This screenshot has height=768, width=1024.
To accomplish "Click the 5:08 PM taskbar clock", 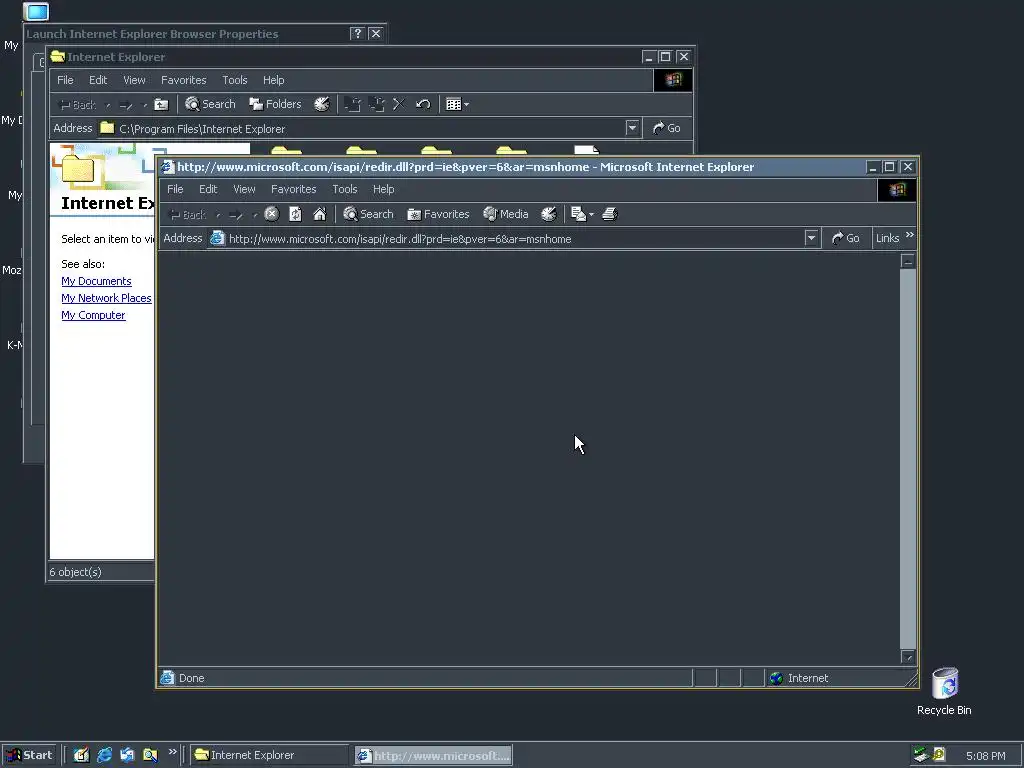I will (985, 756).
